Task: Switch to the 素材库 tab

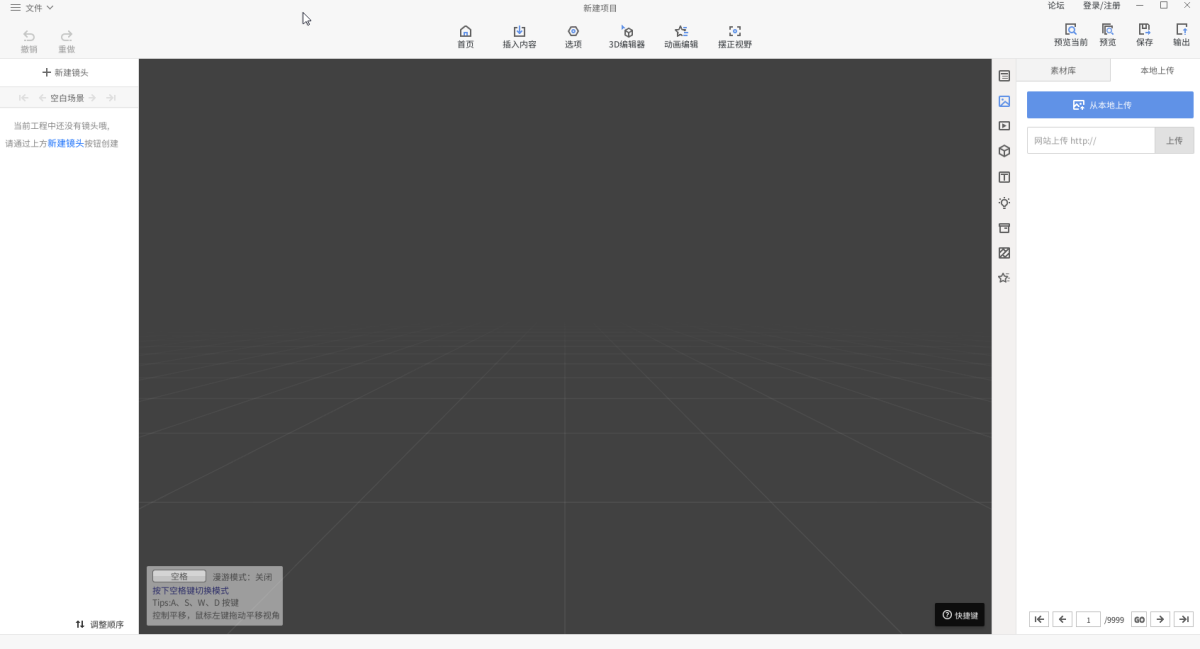Action: click(1063, 70)
